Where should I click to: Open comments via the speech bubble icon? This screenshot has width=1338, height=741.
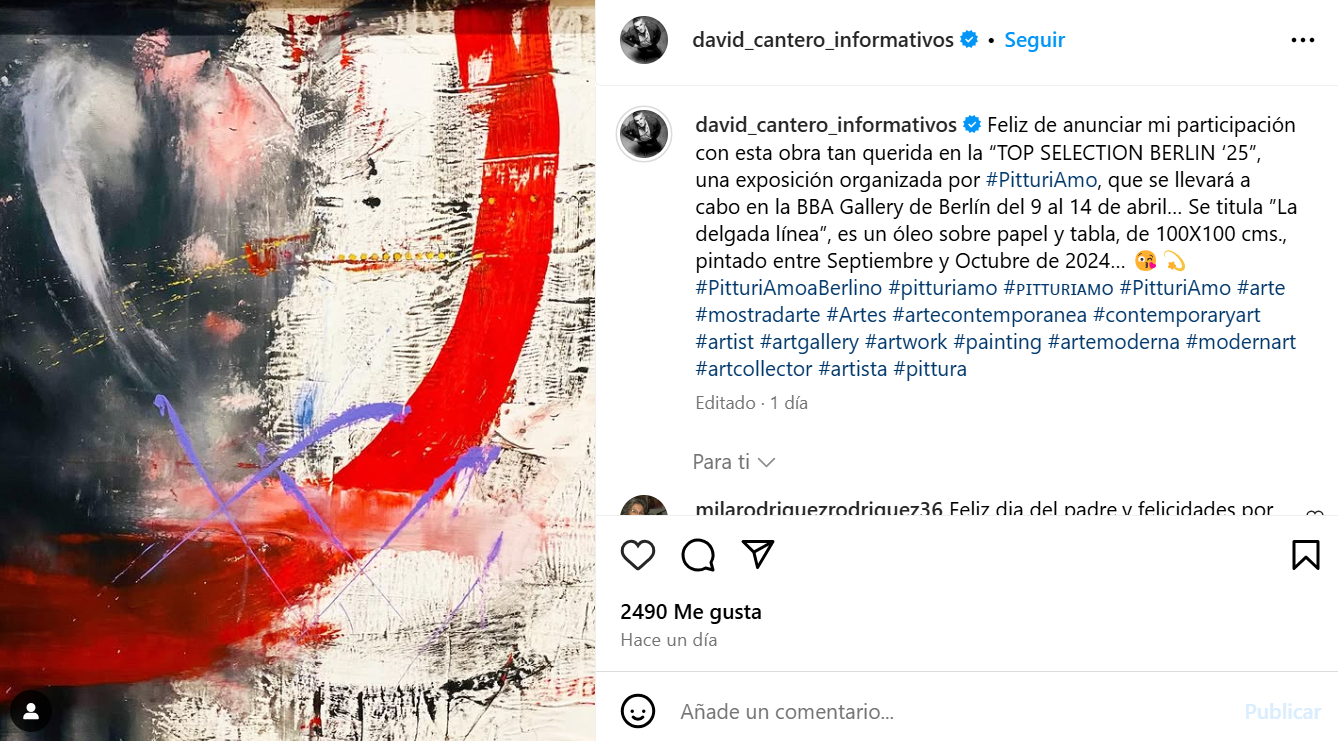point(698,555)
